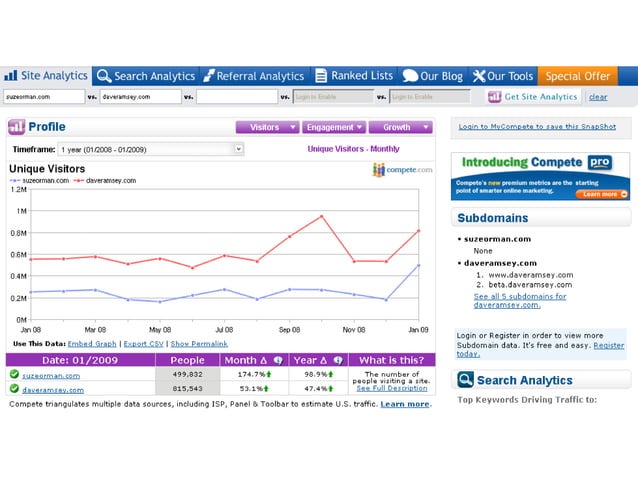
Task: Click the Referral Analytics arrow icon
Action: (209, 76)
